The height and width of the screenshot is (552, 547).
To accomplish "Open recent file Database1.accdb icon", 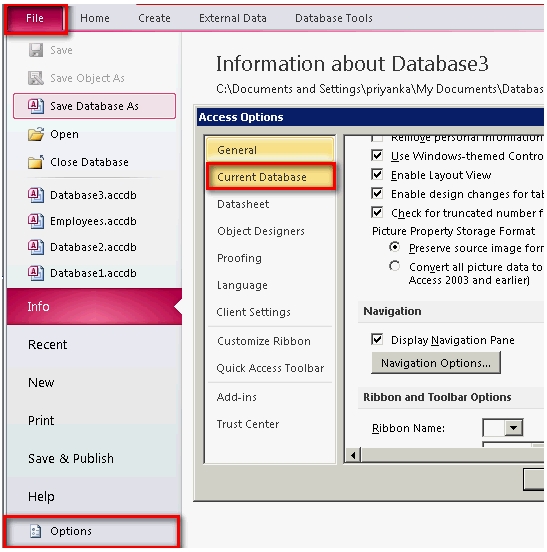I will tap(36, 273).
